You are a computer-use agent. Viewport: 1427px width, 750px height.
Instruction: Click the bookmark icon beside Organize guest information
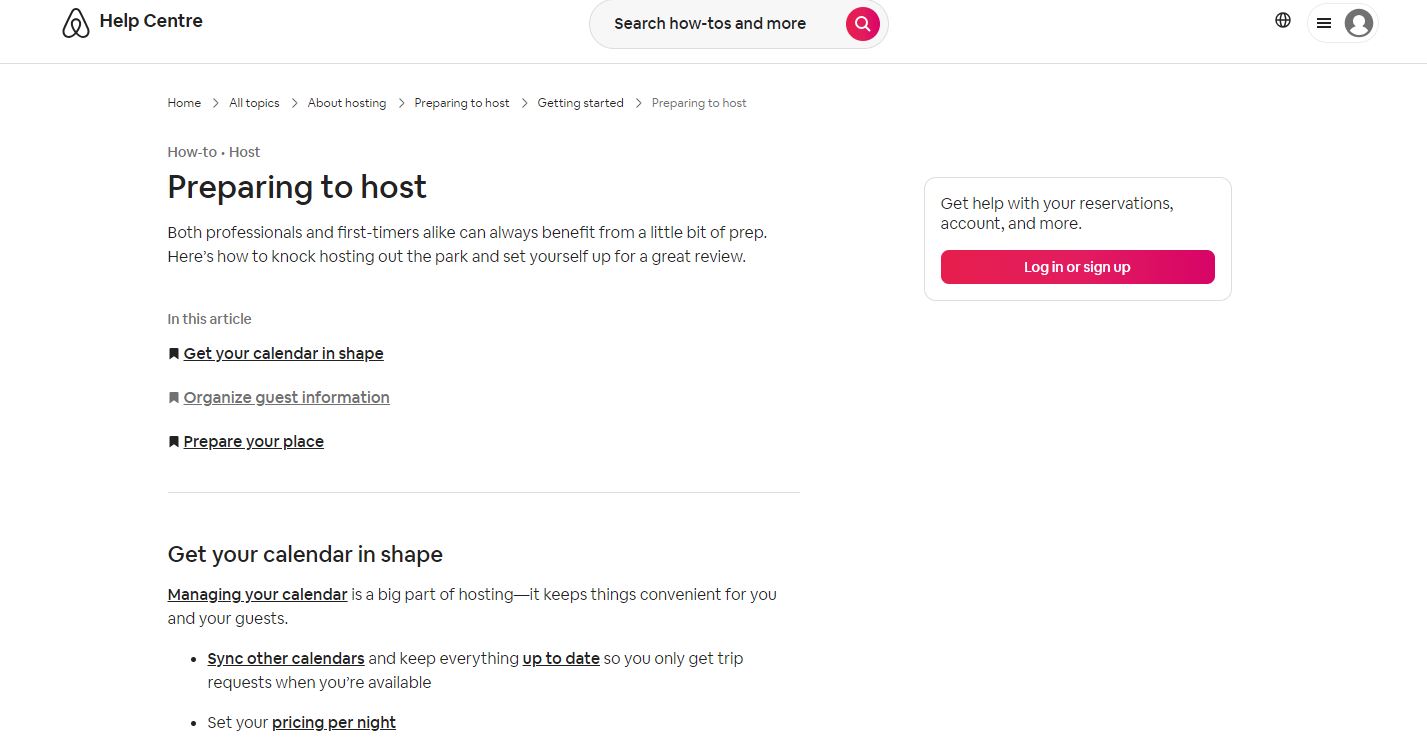coord(172,397)
